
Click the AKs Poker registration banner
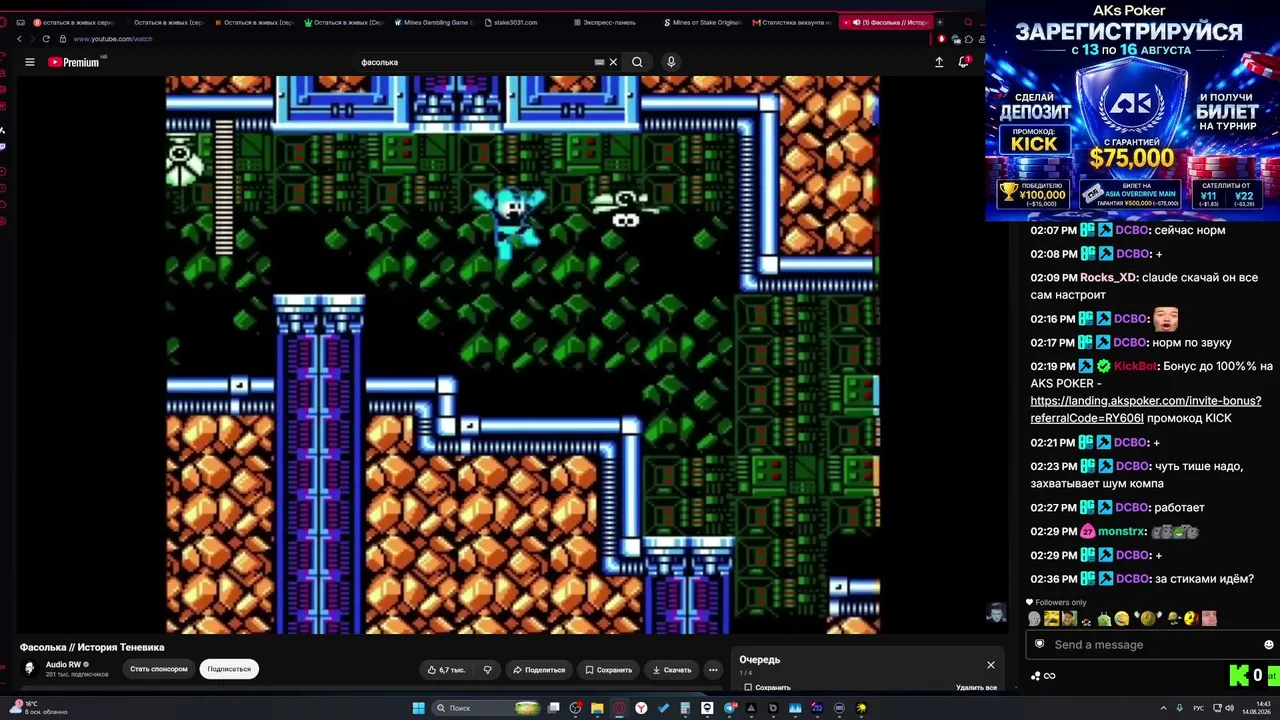point(1132,110)
